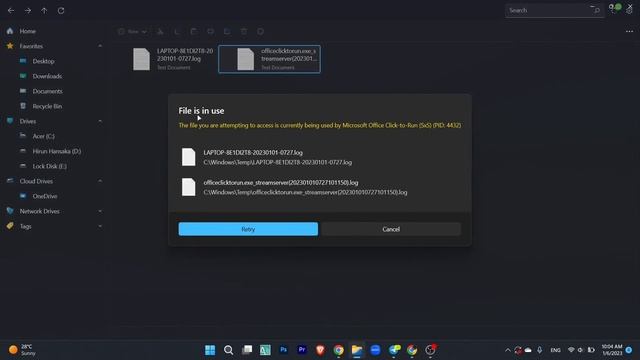Navigate up one folder level
This screenshot has width=640, height=360.
44,11
